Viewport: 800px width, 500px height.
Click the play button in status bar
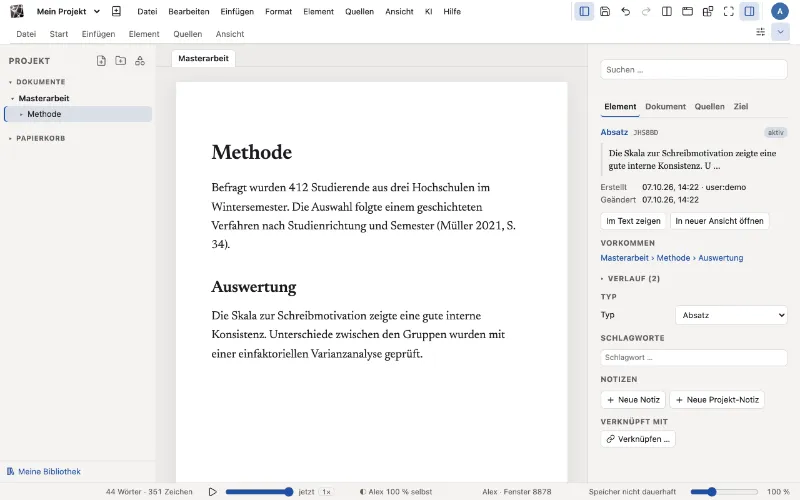coord(212,492)
